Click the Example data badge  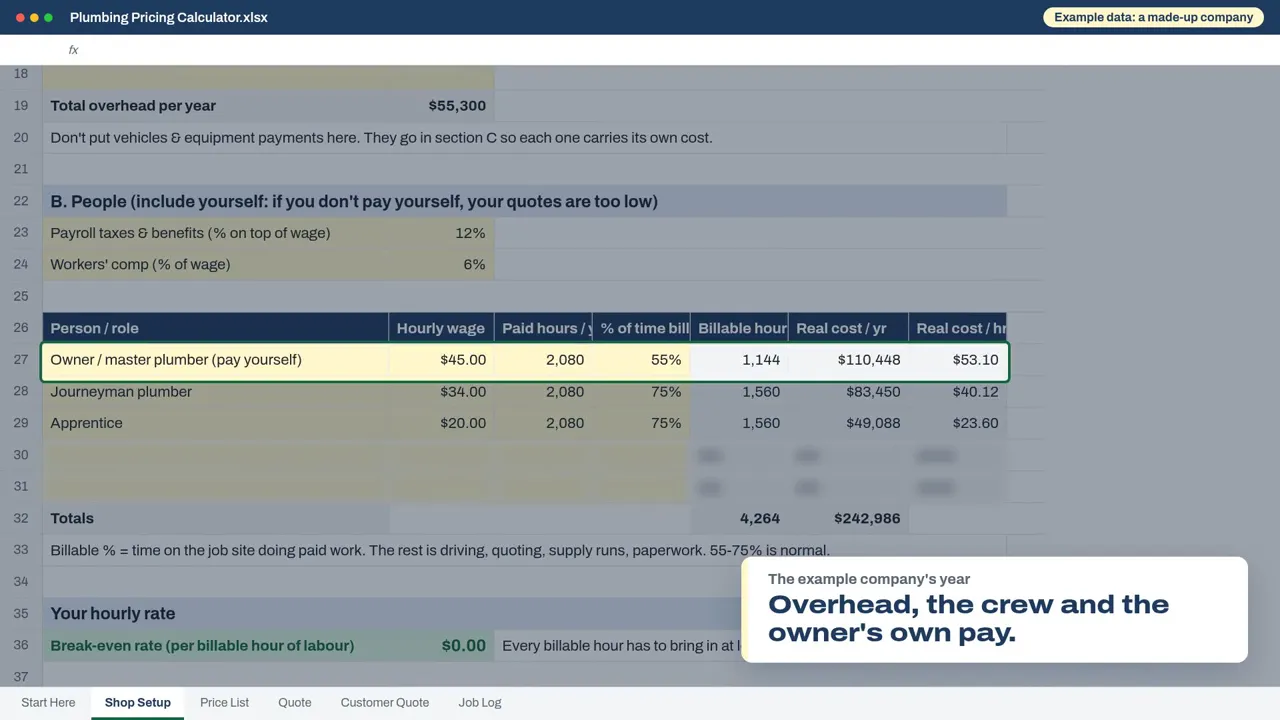1153,17
